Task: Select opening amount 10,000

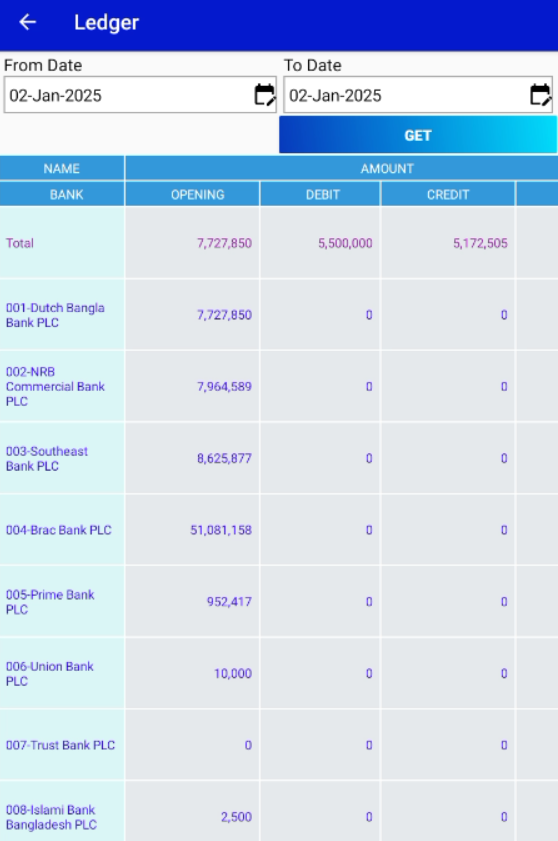Action: tap(233, 674)
